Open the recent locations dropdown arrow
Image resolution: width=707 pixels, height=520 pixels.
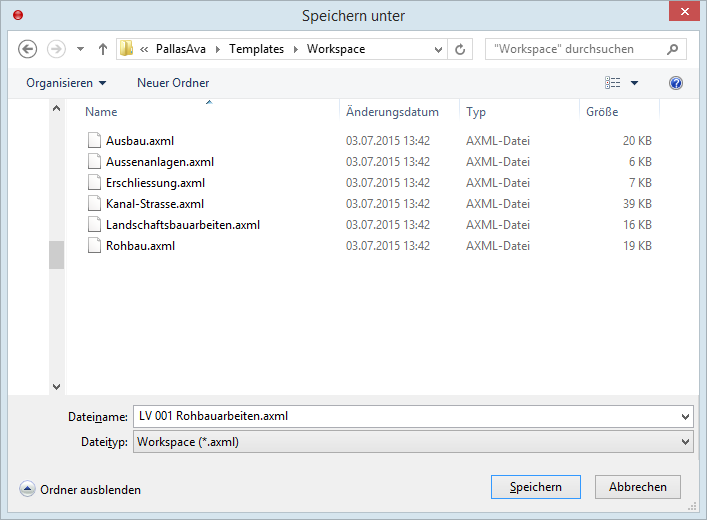pyautogui.click(x=80, y=49)
